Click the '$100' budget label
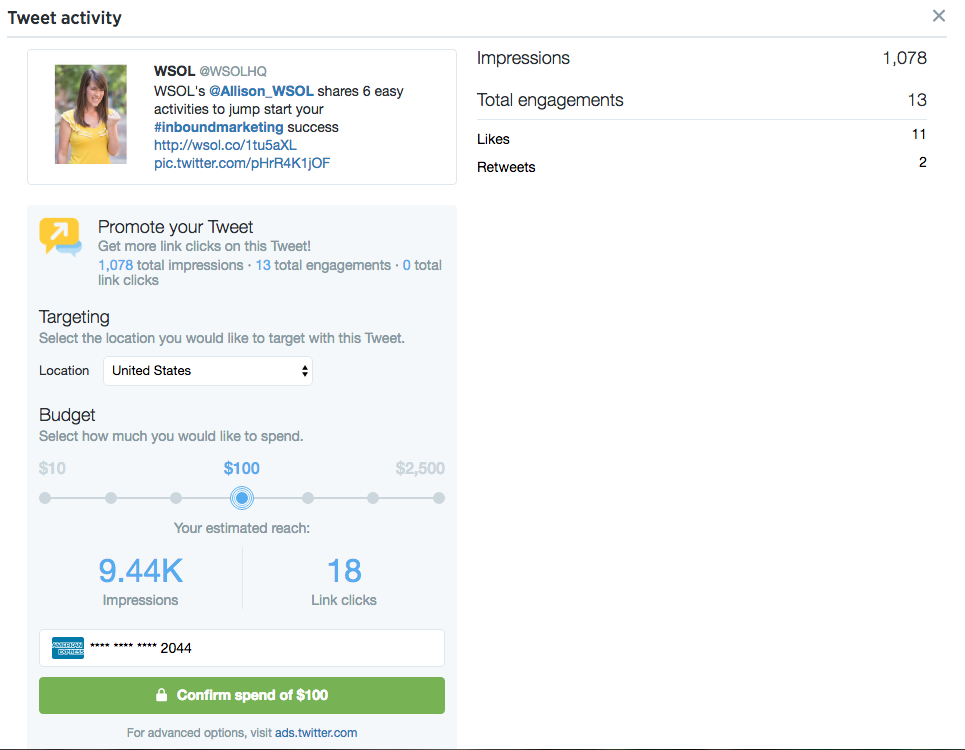This screenshot has width=965, height=750. pos(242,468)
